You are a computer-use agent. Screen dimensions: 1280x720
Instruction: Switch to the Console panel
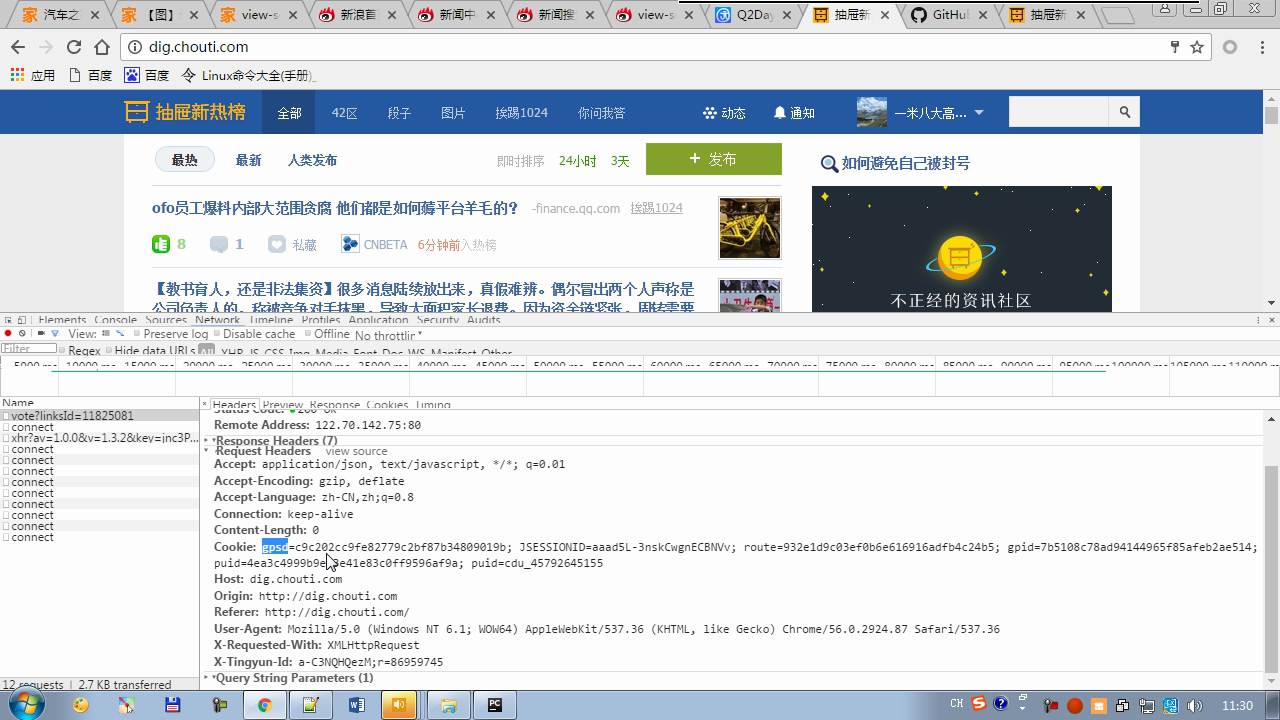(115, 320)
